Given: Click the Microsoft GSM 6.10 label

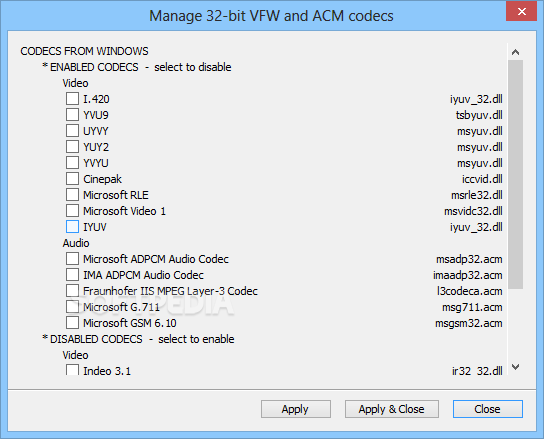Looking at the screenshot, I should pyautogui.click(x=130, y=323).
